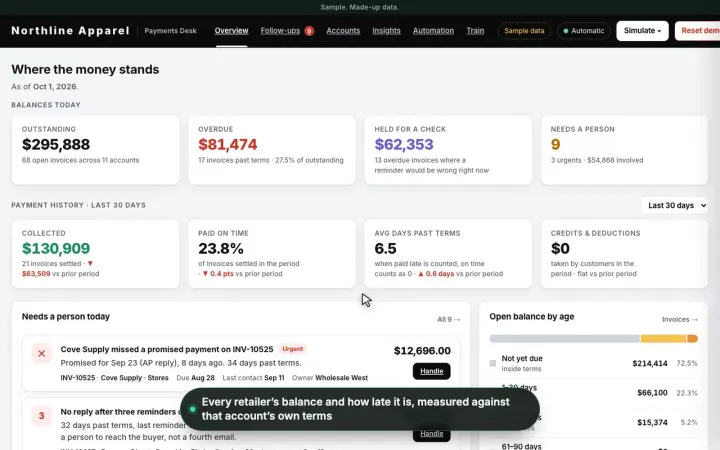The image size is (720, 450).
Task: Open the Needs a person 9 card
Action: 624,150
